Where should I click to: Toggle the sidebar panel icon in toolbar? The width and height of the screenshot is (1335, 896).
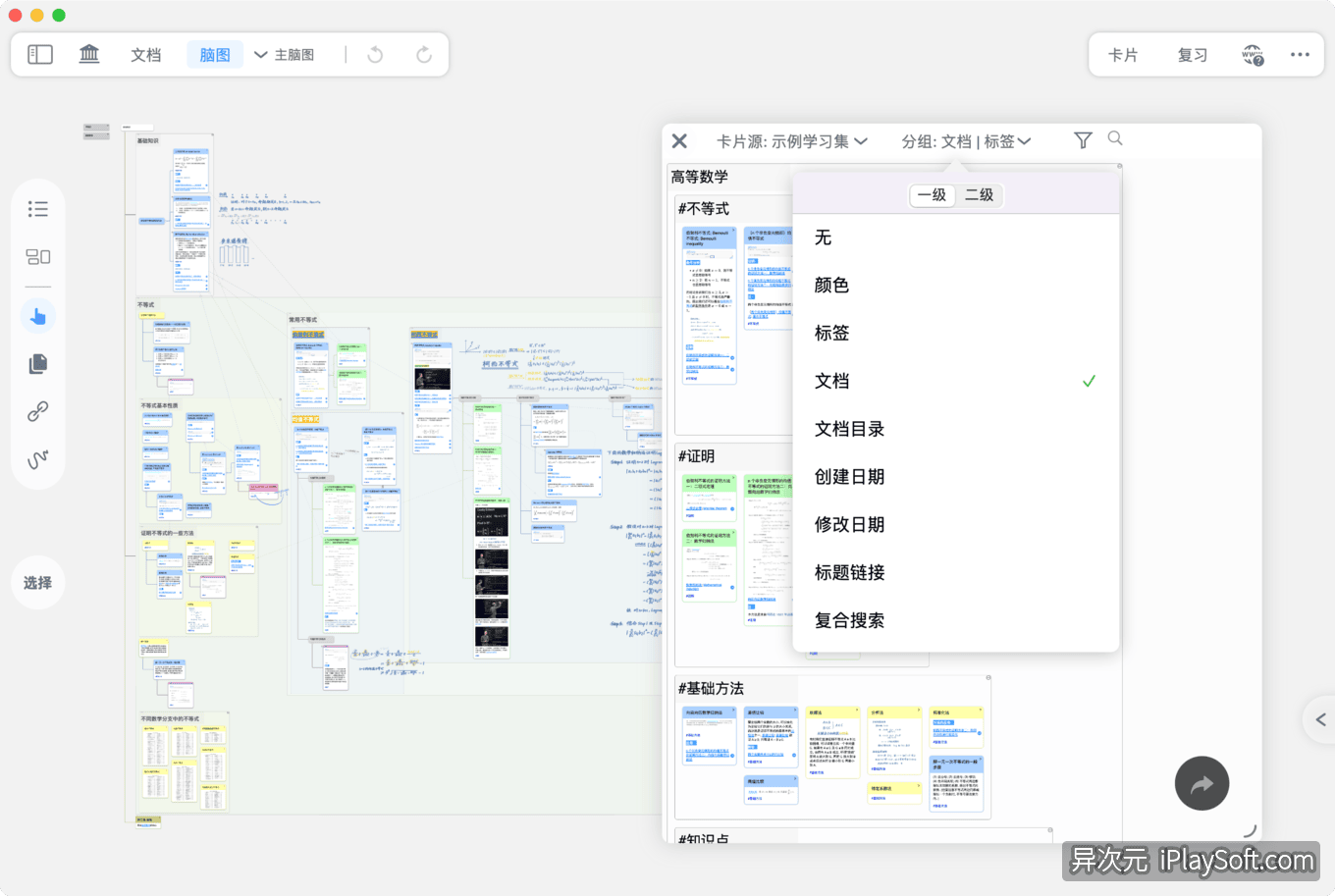coord(40,54)
